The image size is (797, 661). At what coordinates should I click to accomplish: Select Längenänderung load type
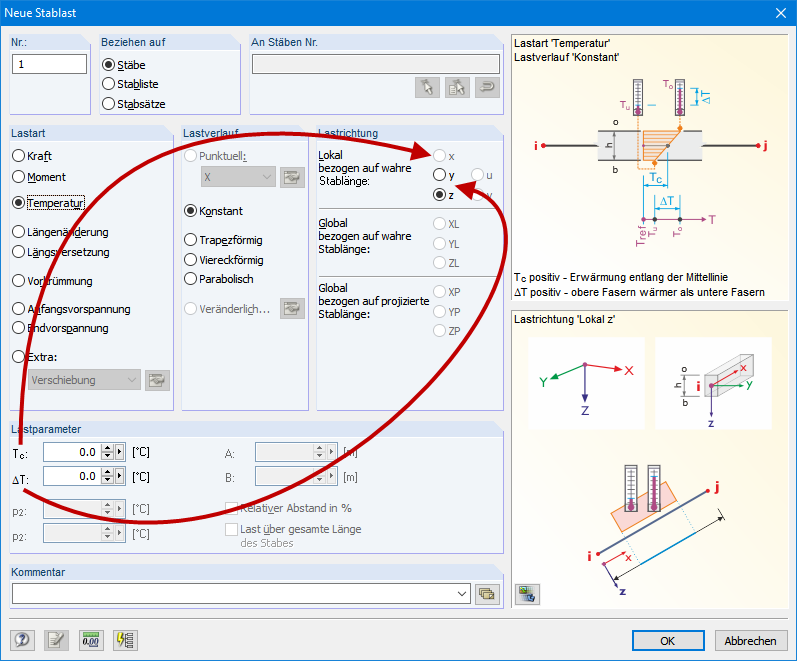coord(18,232)
